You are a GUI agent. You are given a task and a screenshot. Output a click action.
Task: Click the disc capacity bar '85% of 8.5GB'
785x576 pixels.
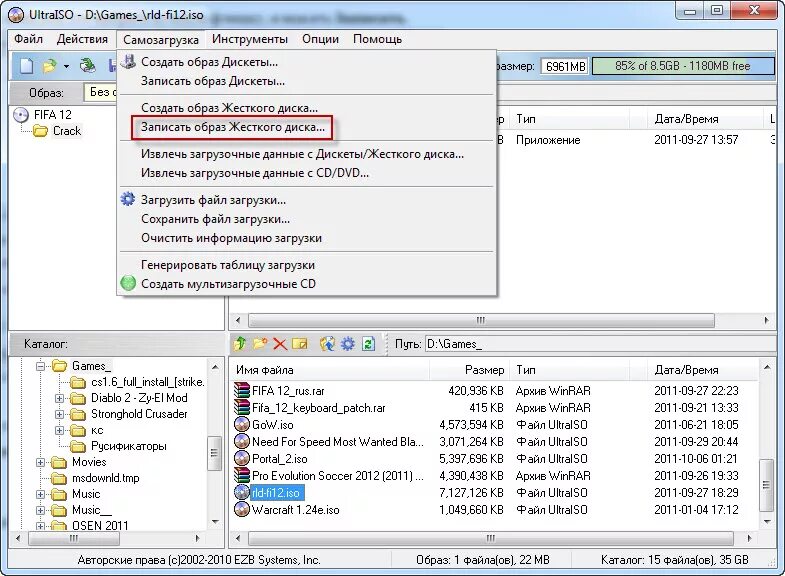pyautogui.click(x=683, y=66)
